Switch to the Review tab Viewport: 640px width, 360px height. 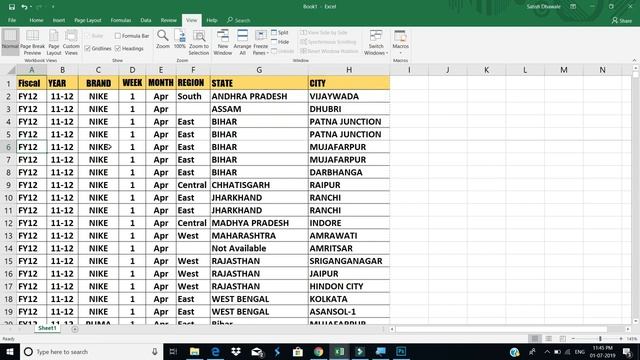(169, 20)
